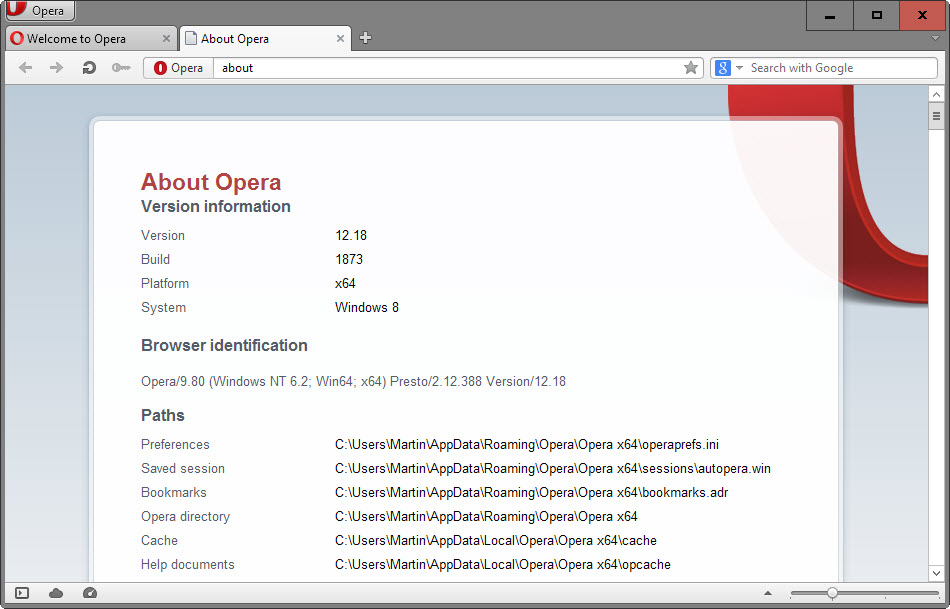The width and height of the screenshot is (950, 609).
Task: Minimize the Opera window
Action: 829,16
